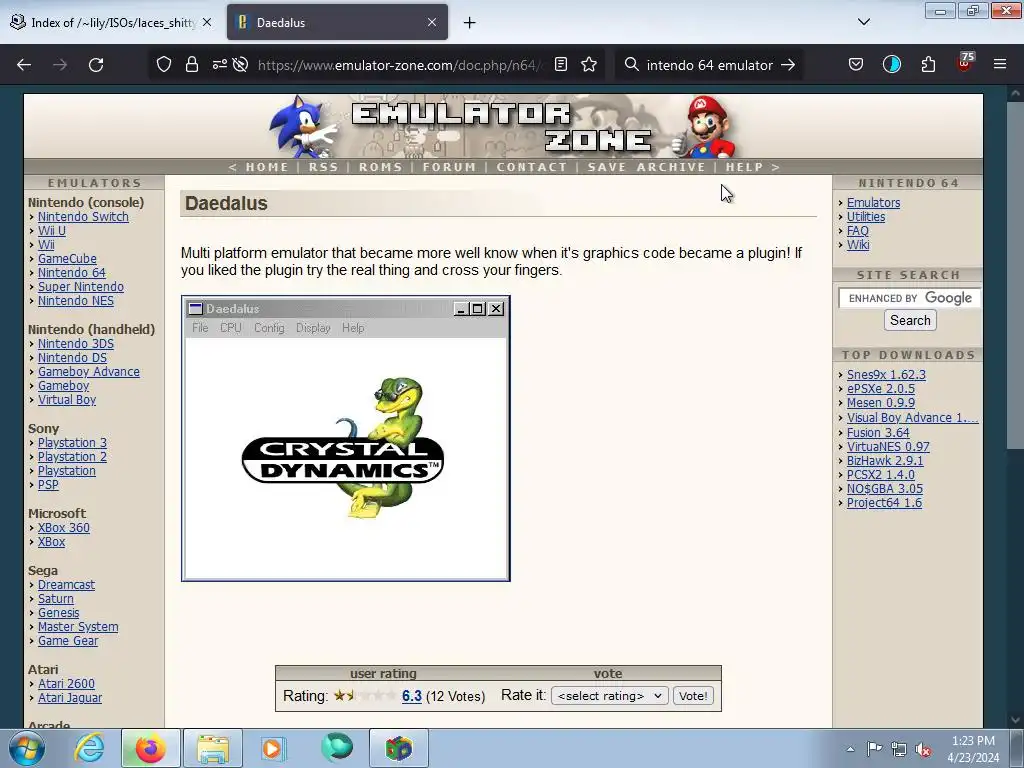The image size is (1024, 768).
Task: Click the autoplay blocked icon in address bar
Action: coord(240,65)
